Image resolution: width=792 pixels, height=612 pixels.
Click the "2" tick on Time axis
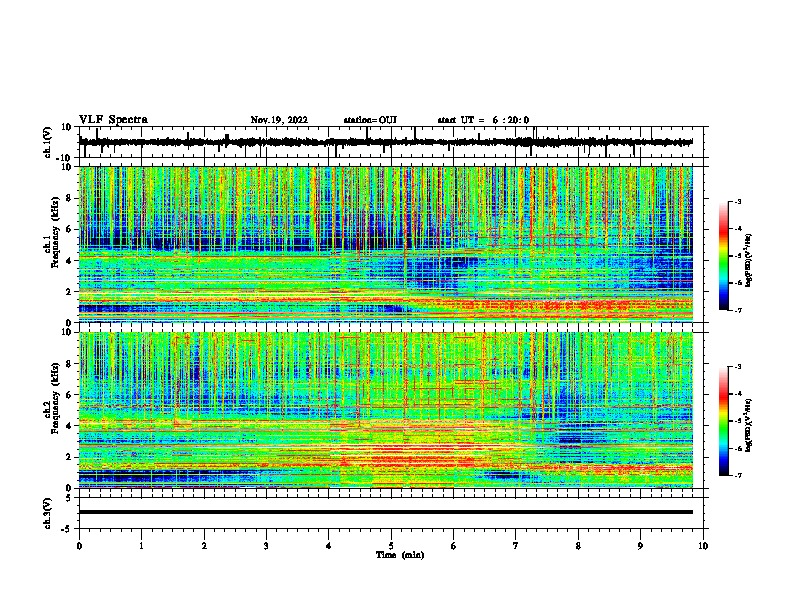pyautogui.click(x=204, y=546)
